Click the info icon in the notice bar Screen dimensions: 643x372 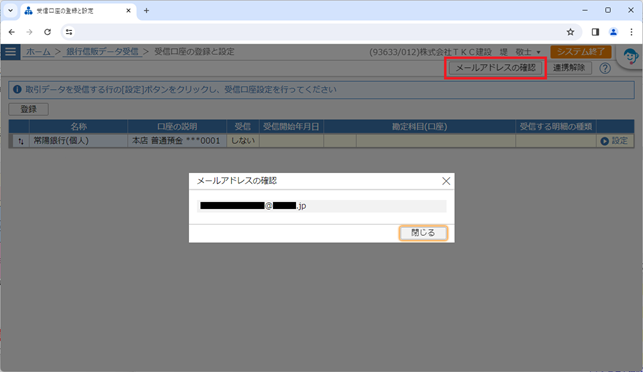(17, 89)
